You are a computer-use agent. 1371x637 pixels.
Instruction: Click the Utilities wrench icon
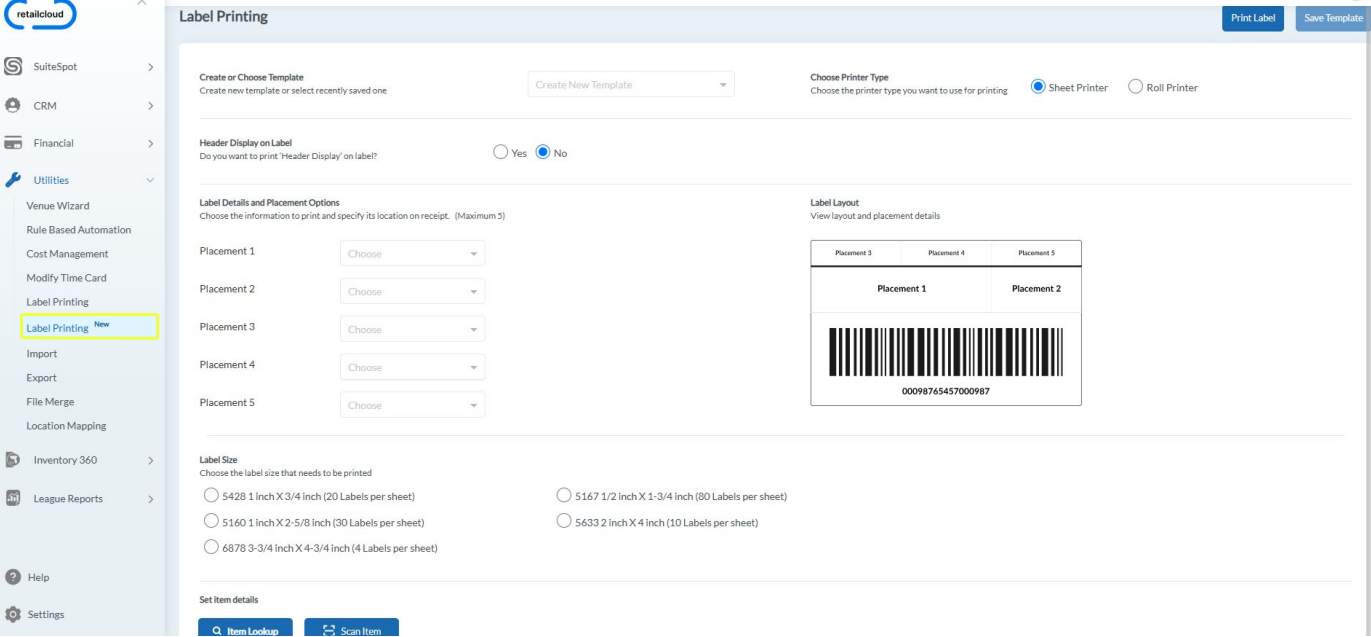pos(13,180)
